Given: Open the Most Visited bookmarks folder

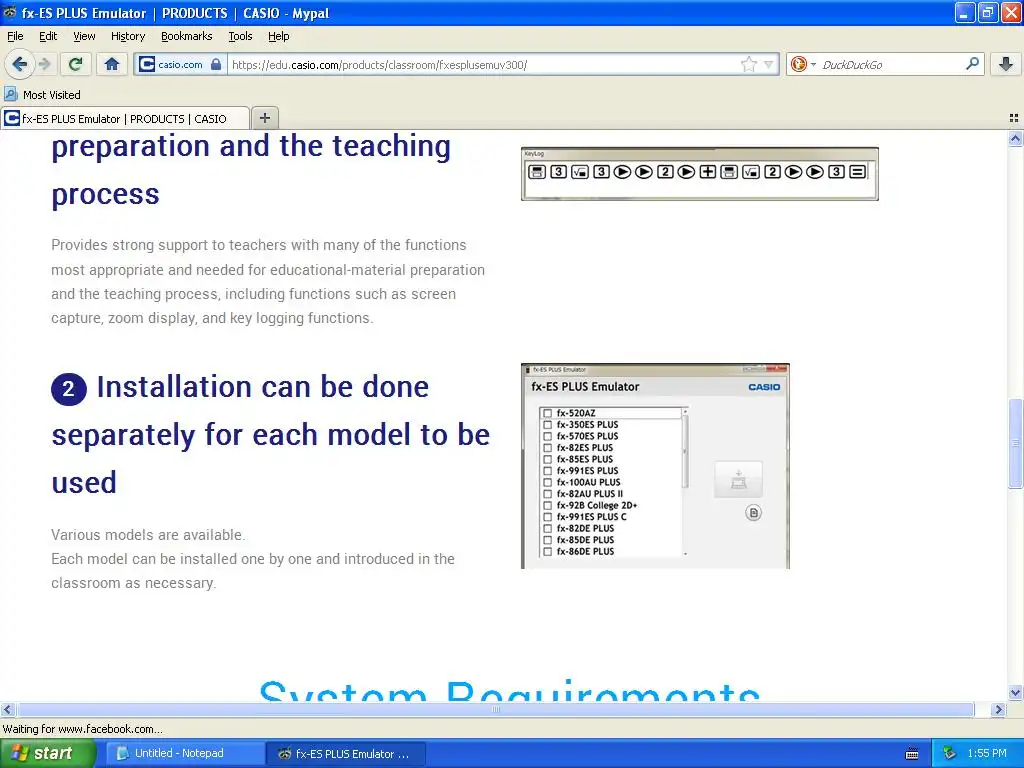Looking at the screenshot, I should 43,95.
